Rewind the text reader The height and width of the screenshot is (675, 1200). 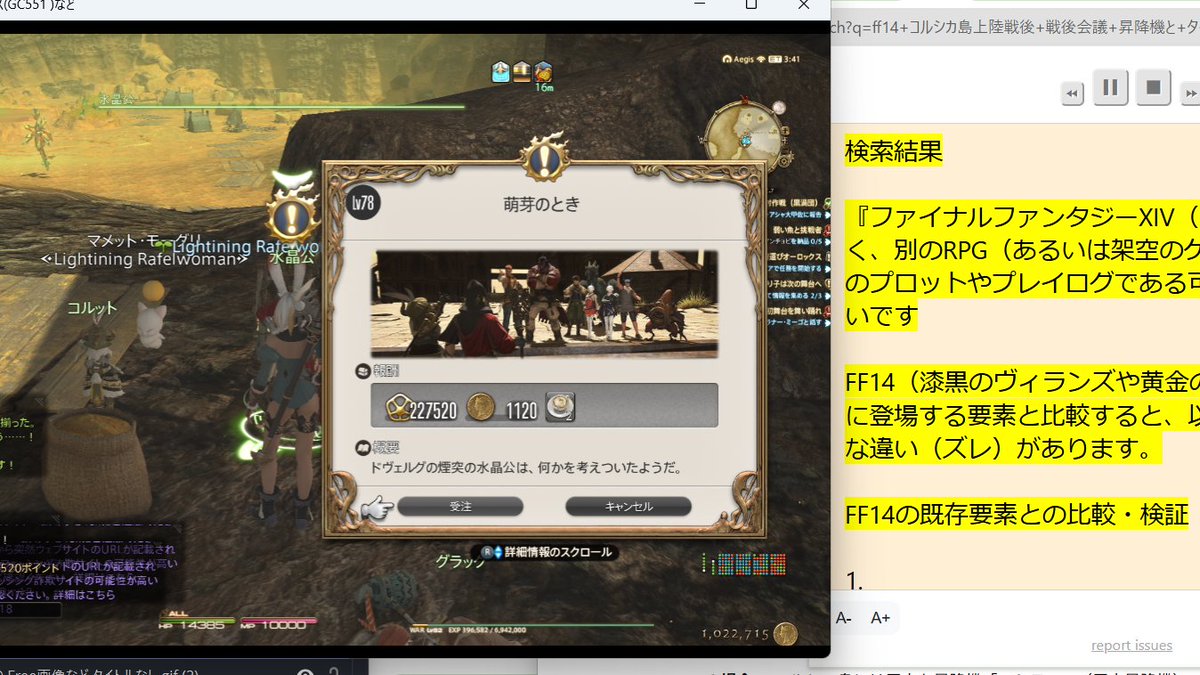click(x=1072, y=93)
